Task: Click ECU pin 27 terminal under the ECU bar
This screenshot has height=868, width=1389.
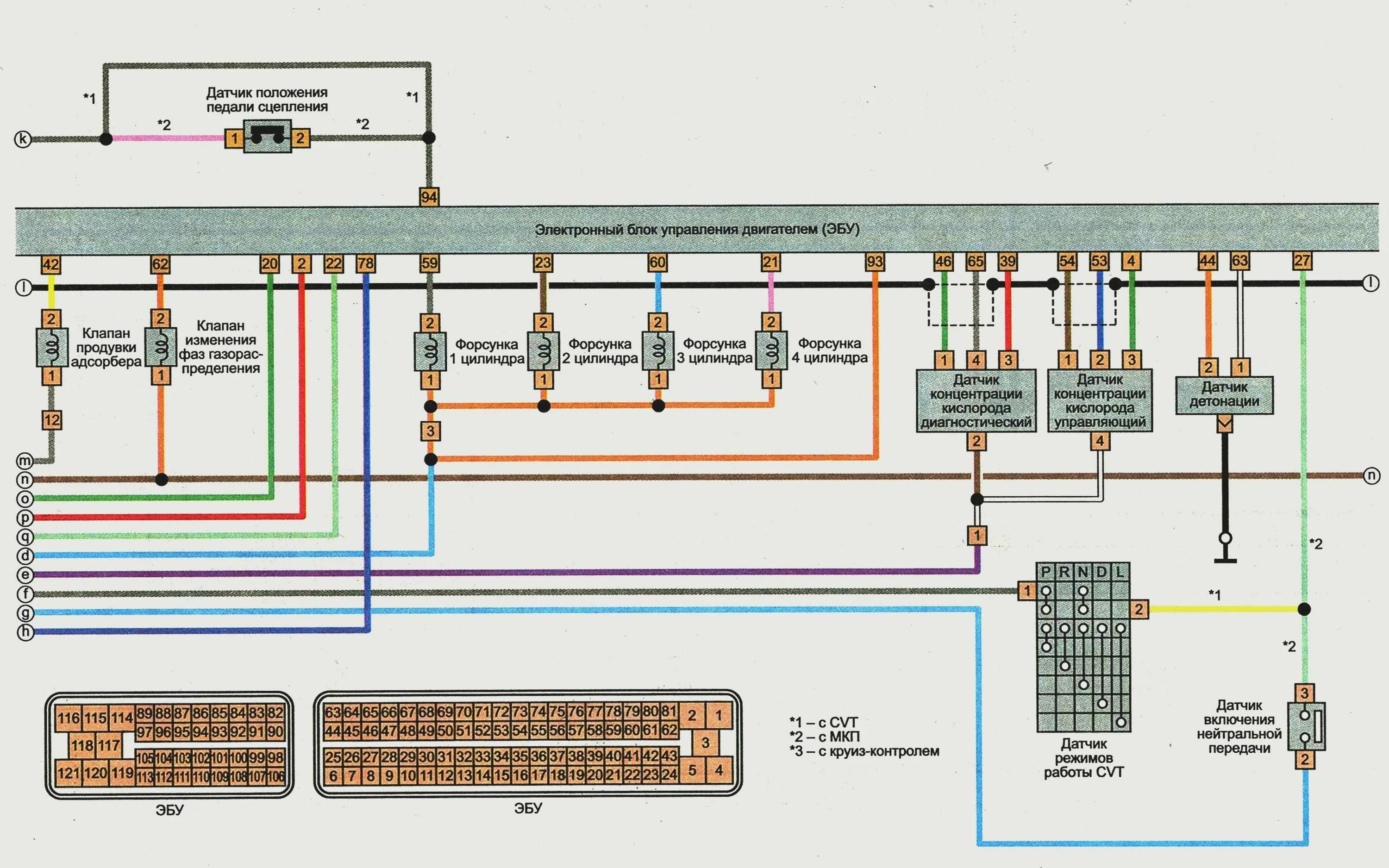Action: pyautogui.click(x=1302, y=261)
